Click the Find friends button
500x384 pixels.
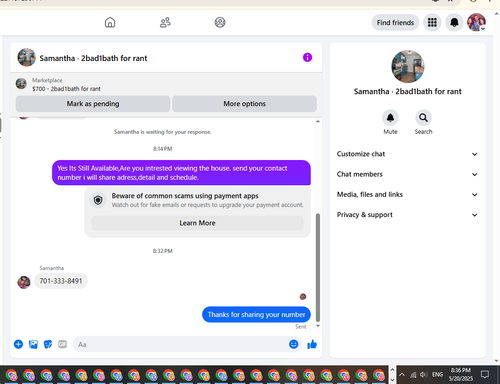tap(395, 23)
